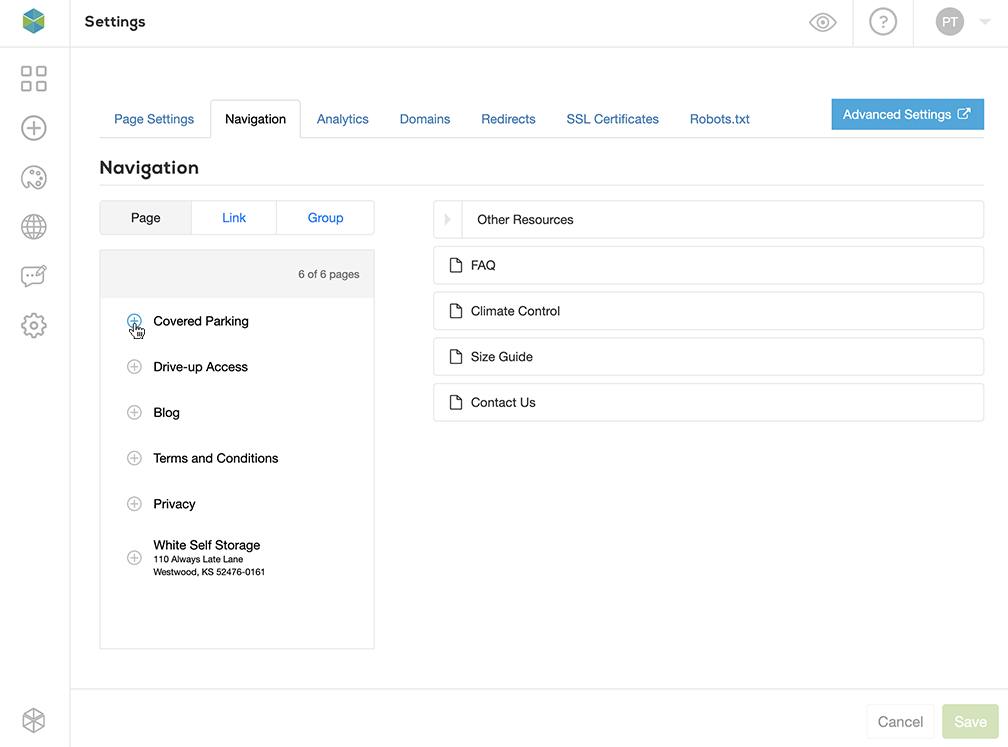The height and width of the screenshot is (747, 1008).
Task: Click the Save button
Action: [x=970, y=721]
